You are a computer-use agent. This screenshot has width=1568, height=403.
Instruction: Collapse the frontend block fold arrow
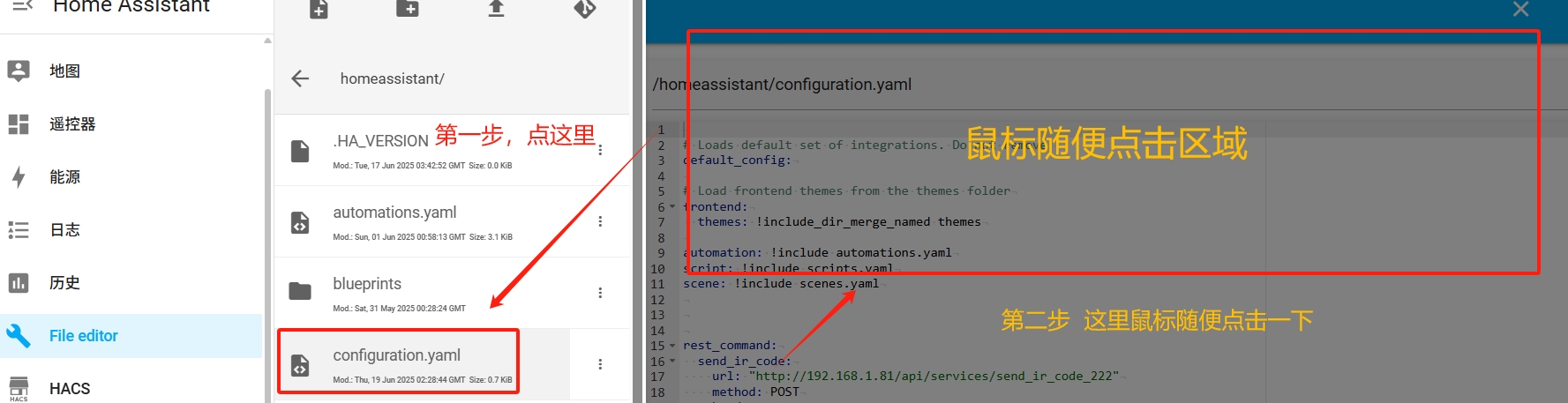tap(672, 207)
